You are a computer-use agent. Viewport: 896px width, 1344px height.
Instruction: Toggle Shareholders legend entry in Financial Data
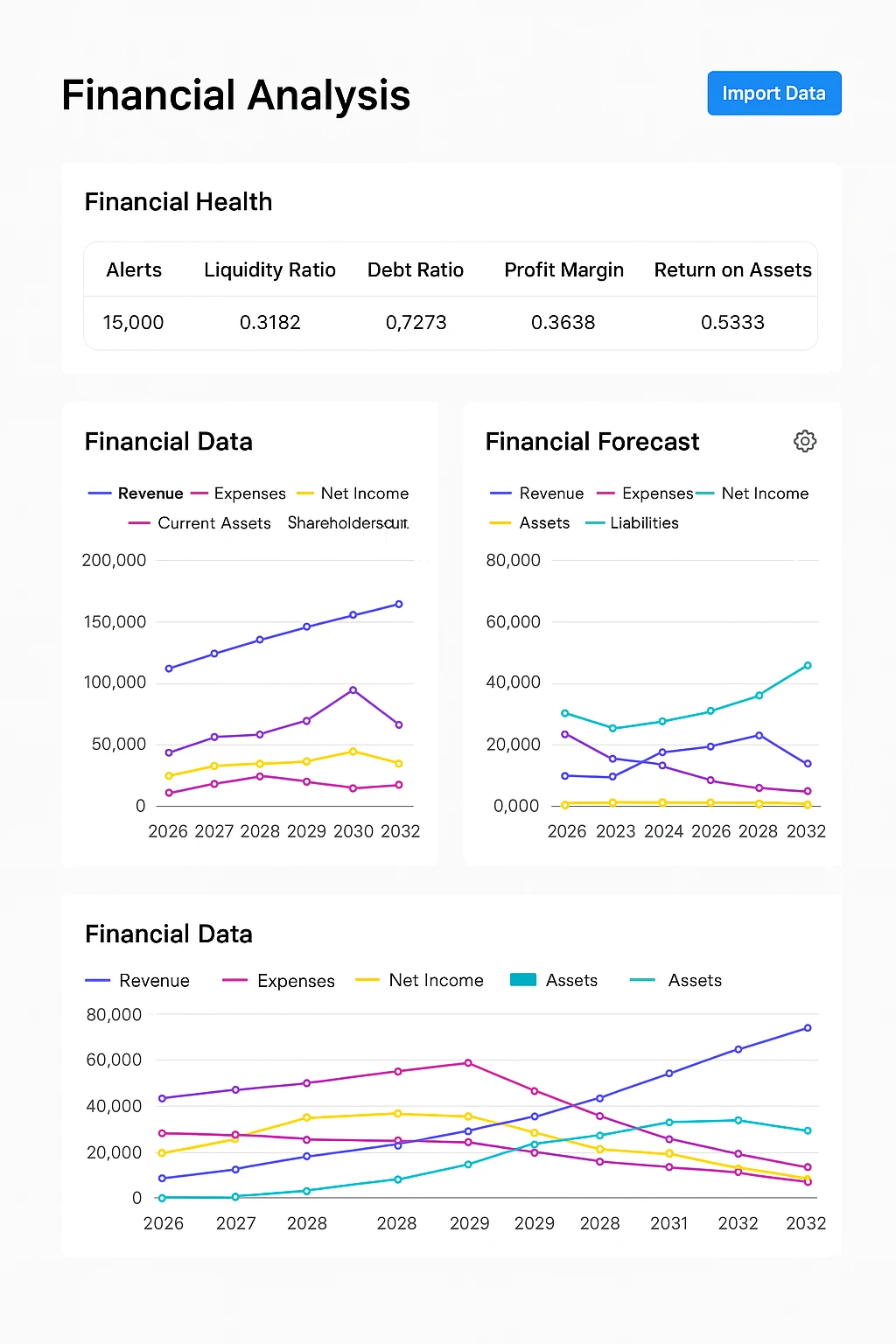[347, 523]
